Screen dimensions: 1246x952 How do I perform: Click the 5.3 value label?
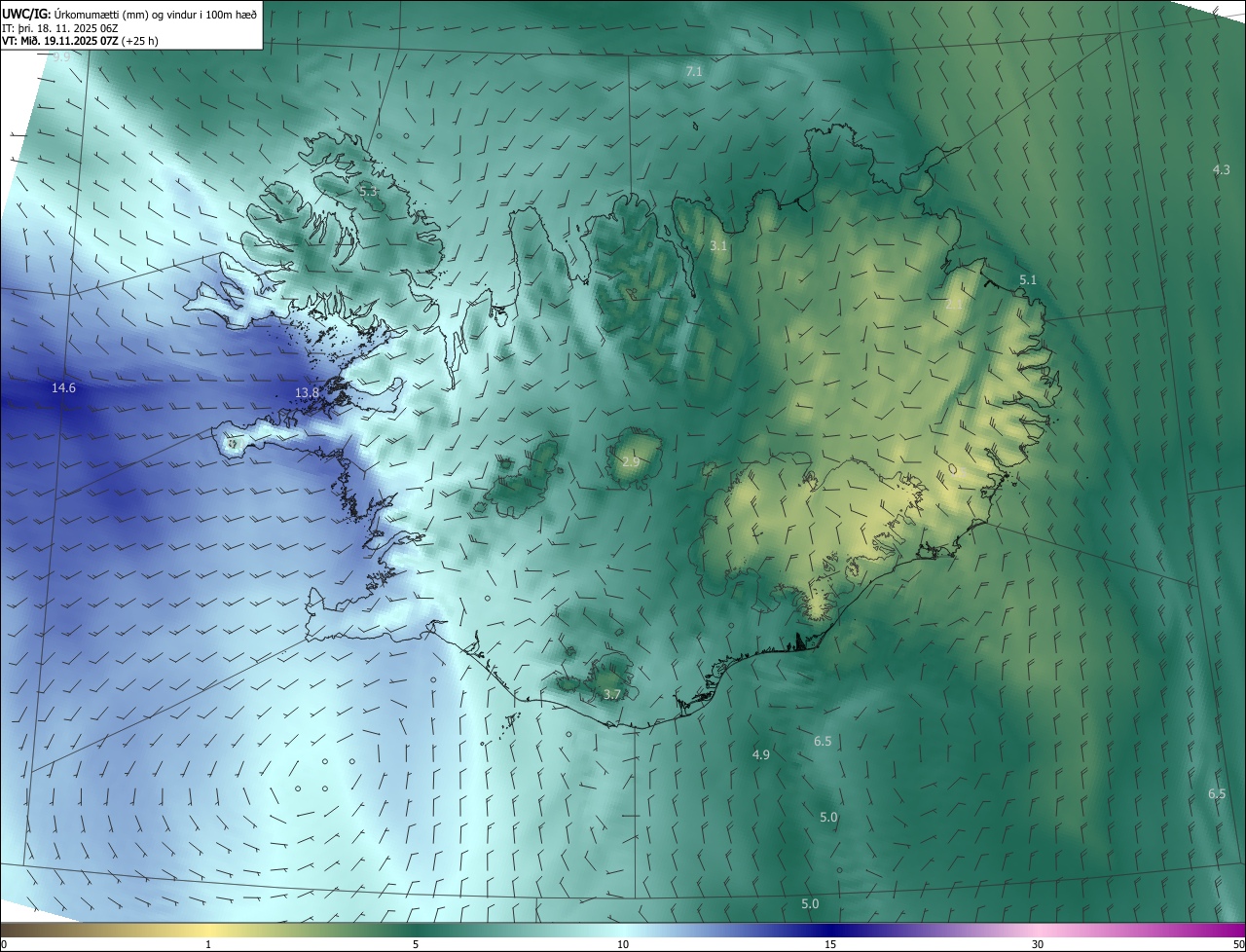368,192
